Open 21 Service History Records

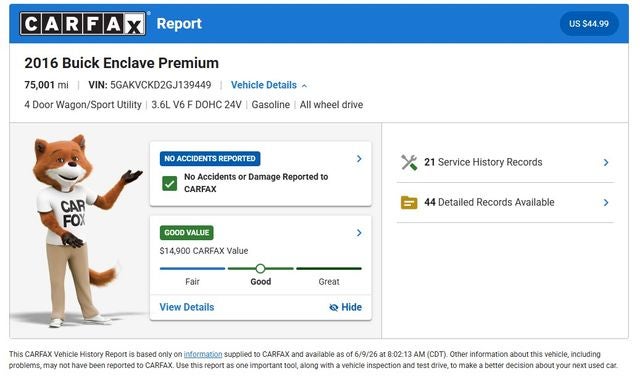pos(505,162)
